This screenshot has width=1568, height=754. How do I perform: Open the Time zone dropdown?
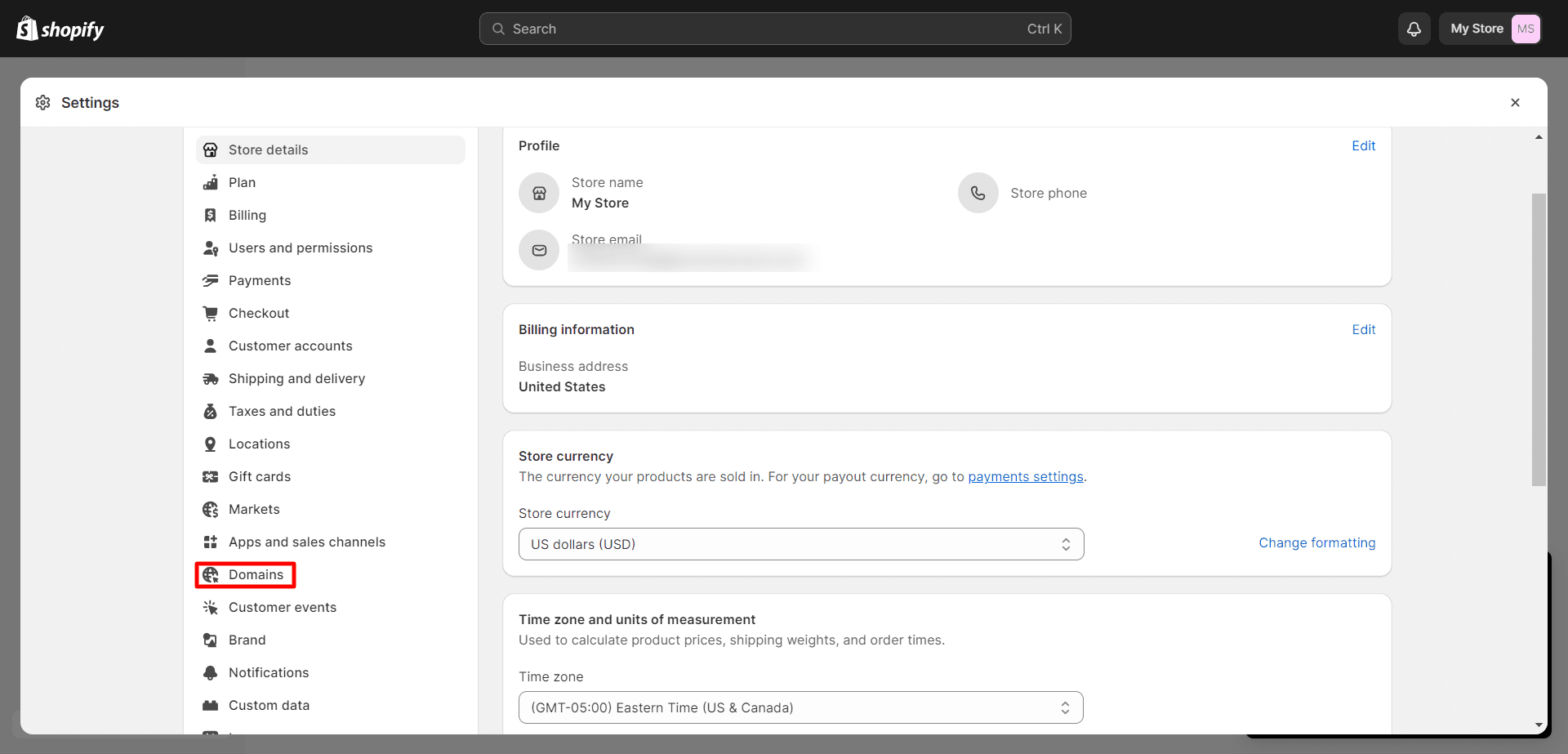[800, 707]
